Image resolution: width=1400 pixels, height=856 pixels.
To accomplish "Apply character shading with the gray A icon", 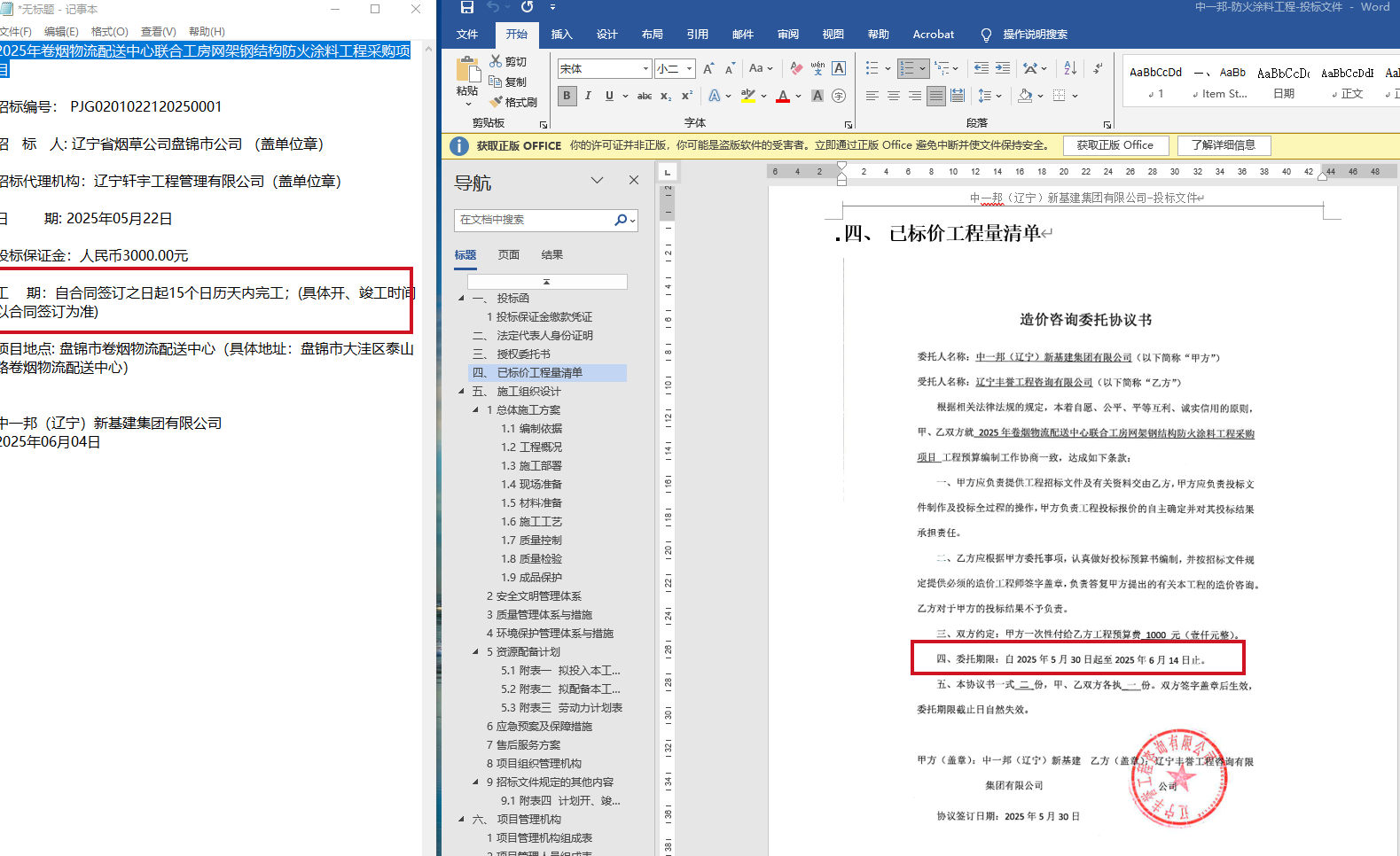I will coord(817,96).
